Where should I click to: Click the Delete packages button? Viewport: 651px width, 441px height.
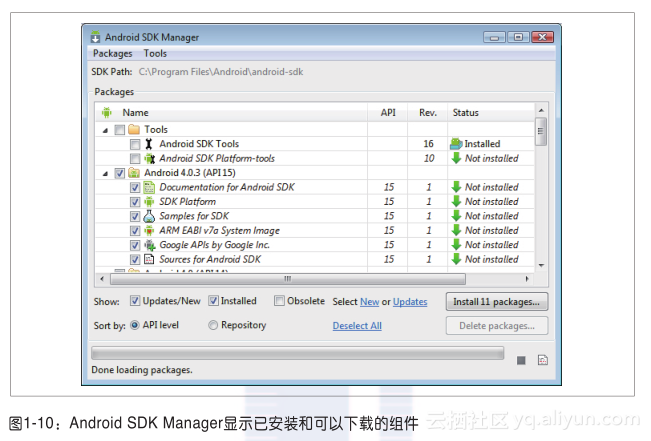(x=497, y=326)
